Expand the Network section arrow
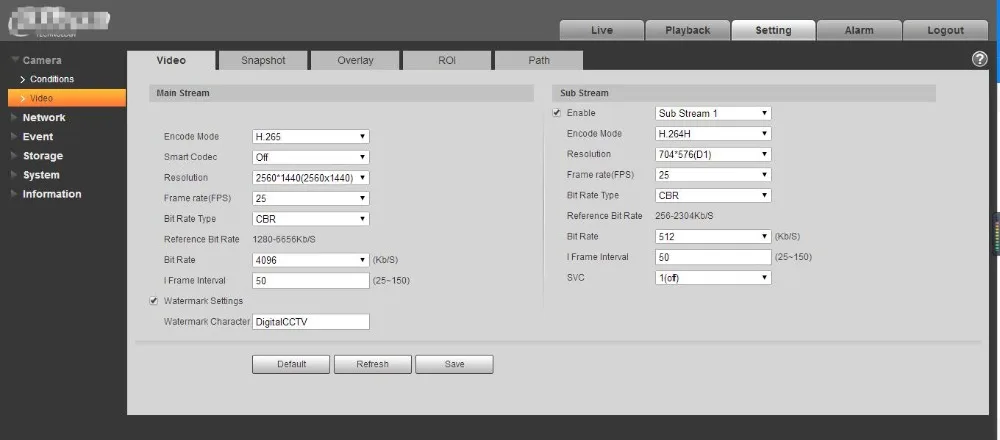1000x440 pixels. pos(15,117)
